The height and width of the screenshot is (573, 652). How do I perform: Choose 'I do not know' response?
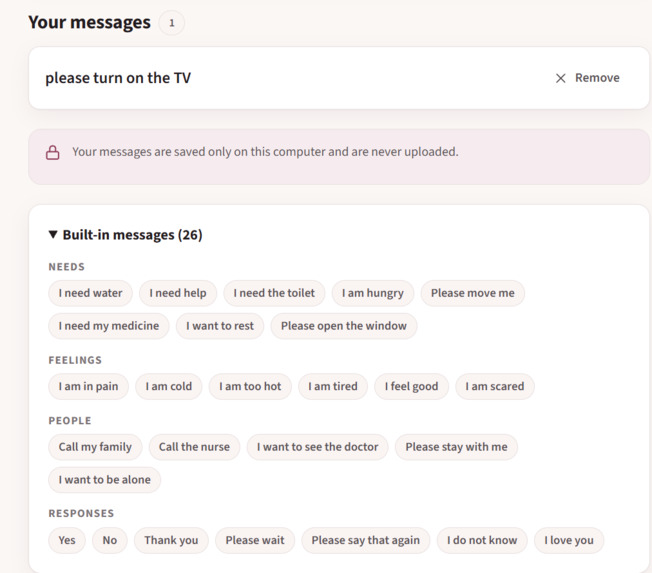click(482, 541)
